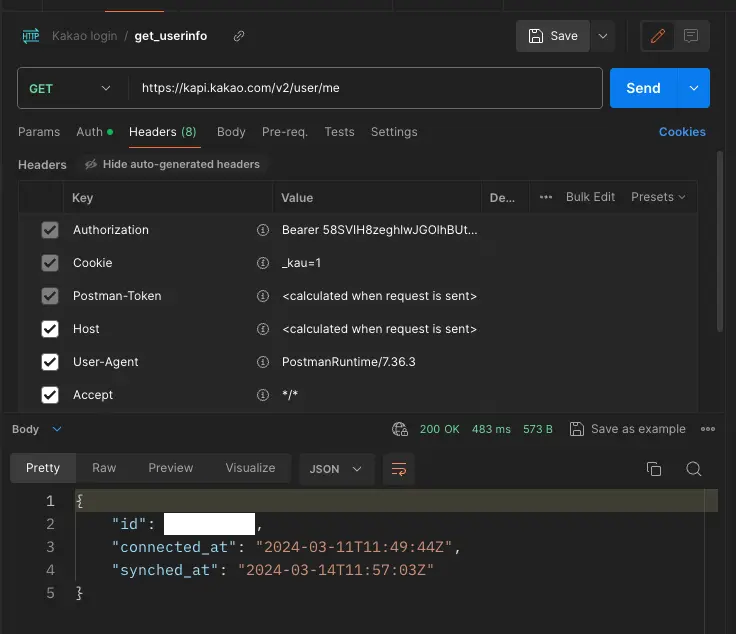Copy response body with copy icon
The height and width of the screenshot is (634, 736).
pos(654,469)
